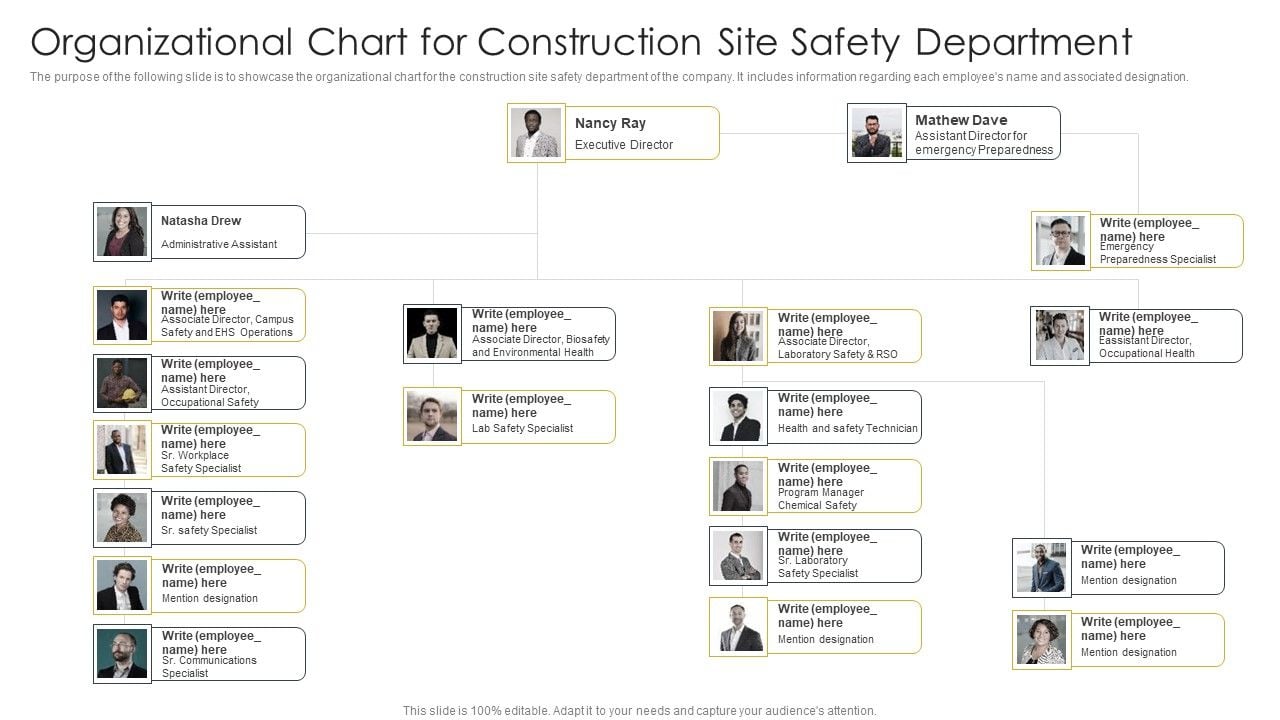Select the slide description paragraph under title
The image size is (1280, 720).
(x=609, y=77)
